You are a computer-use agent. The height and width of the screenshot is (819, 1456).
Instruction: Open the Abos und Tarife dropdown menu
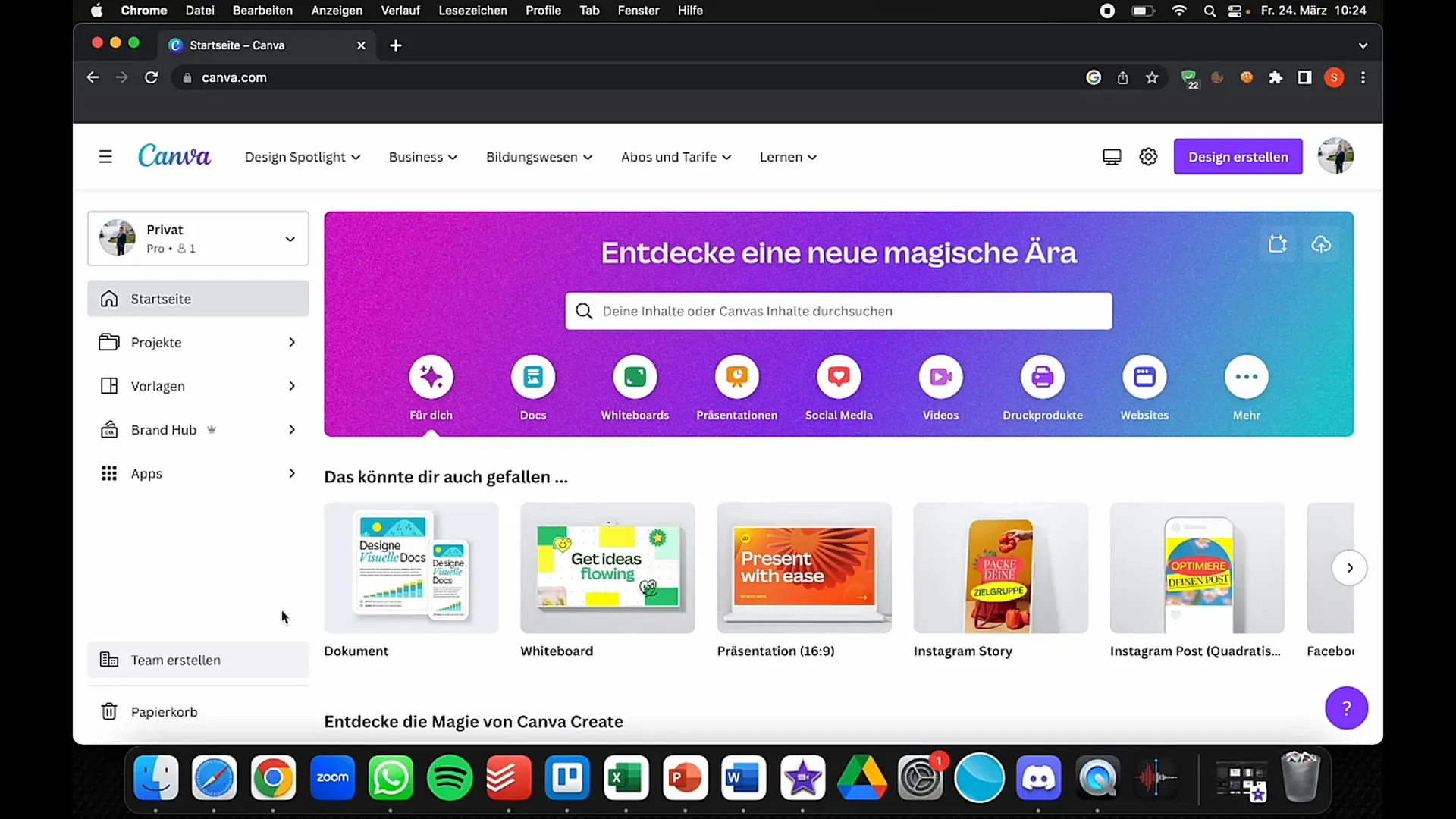(676, 157)
